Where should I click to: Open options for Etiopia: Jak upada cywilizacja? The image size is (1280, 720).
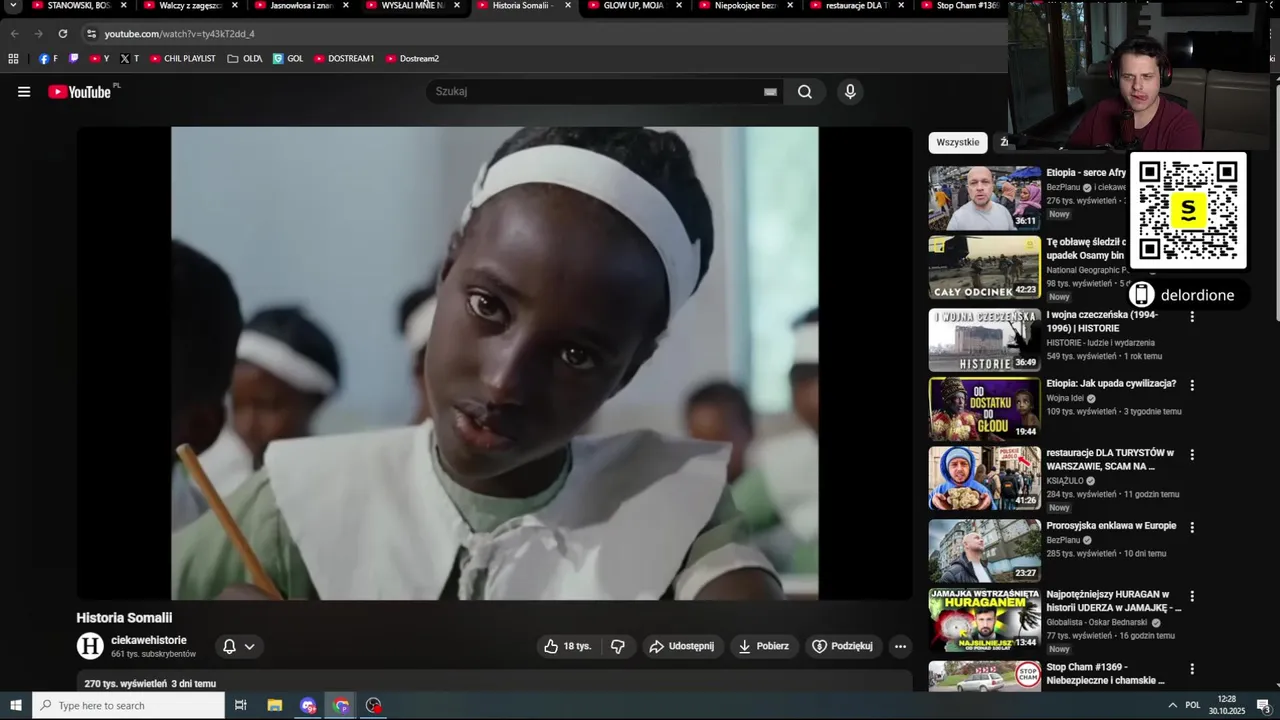click(1191, 385)
